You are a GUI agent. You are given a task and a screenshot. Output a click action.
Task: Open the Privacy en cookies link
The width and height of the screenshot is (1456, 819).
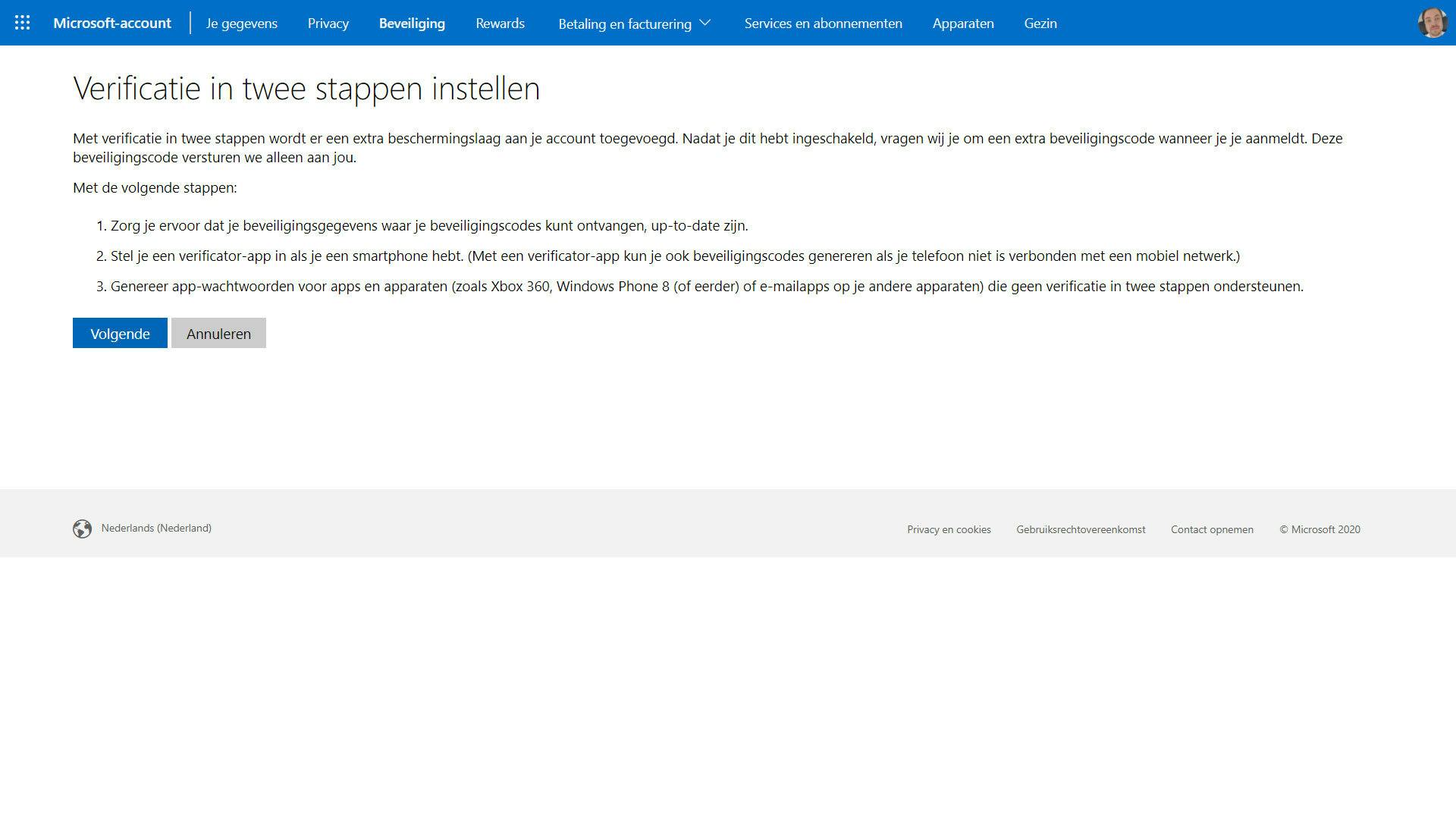[949, 529]
